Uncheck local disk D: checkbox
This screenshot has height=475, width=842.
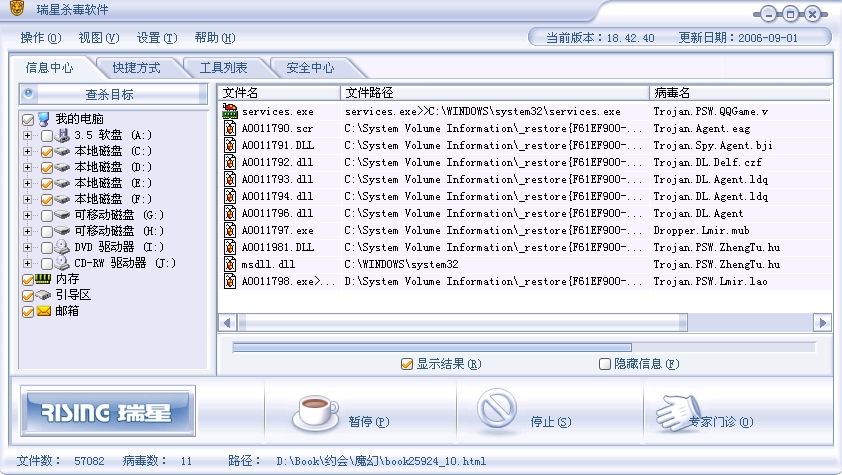[x=47, y=167]
